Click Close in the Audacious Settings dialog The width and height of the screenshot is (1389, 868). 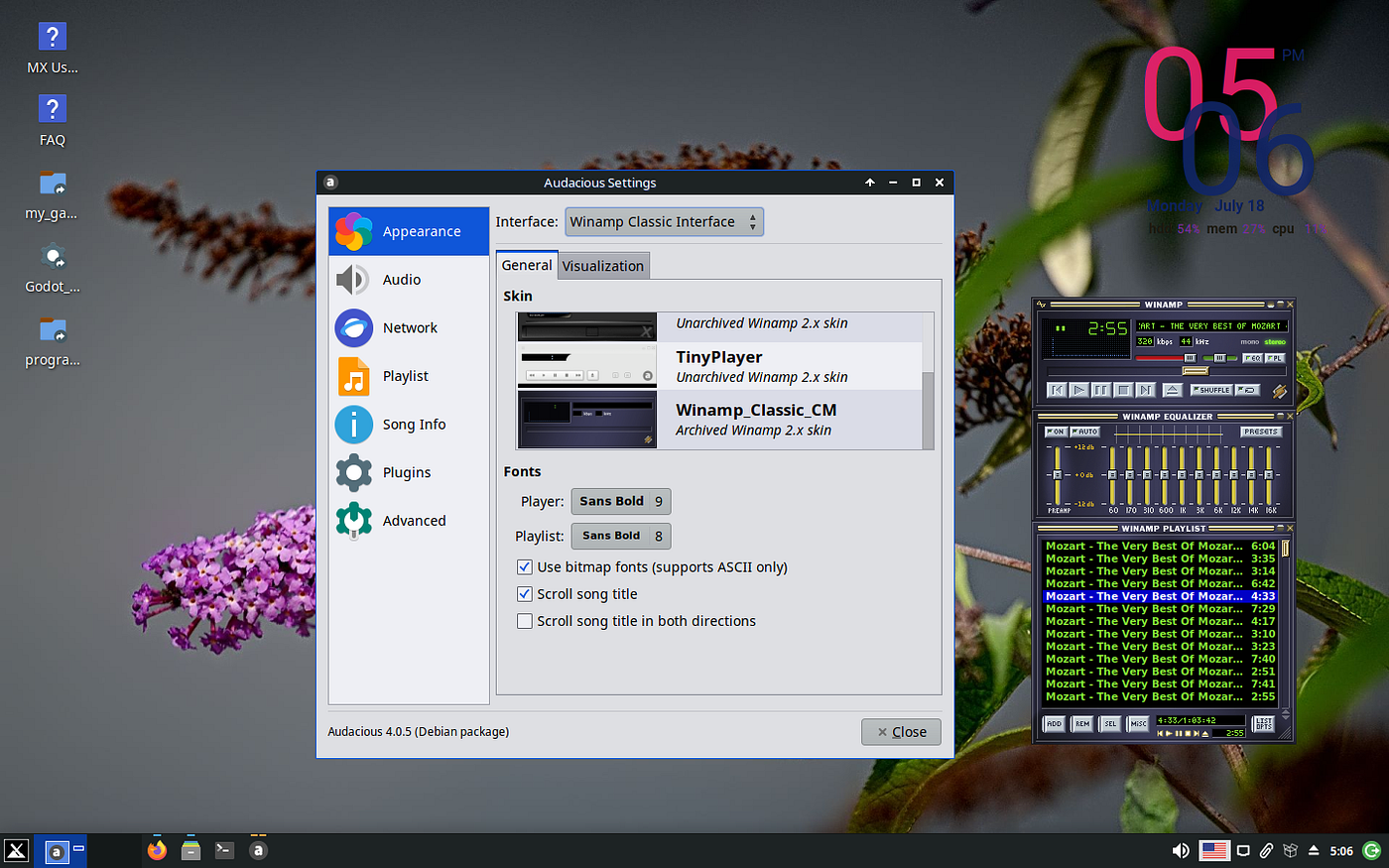click(900, 731)
